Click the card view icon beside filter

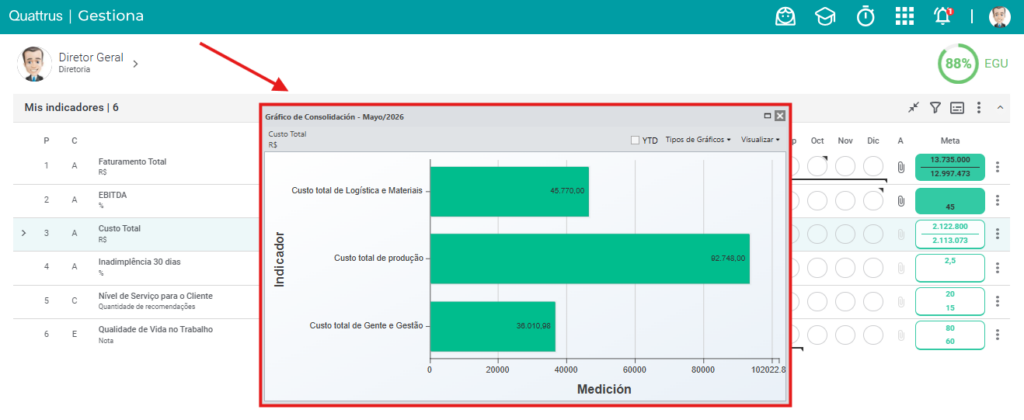point(957,108)
